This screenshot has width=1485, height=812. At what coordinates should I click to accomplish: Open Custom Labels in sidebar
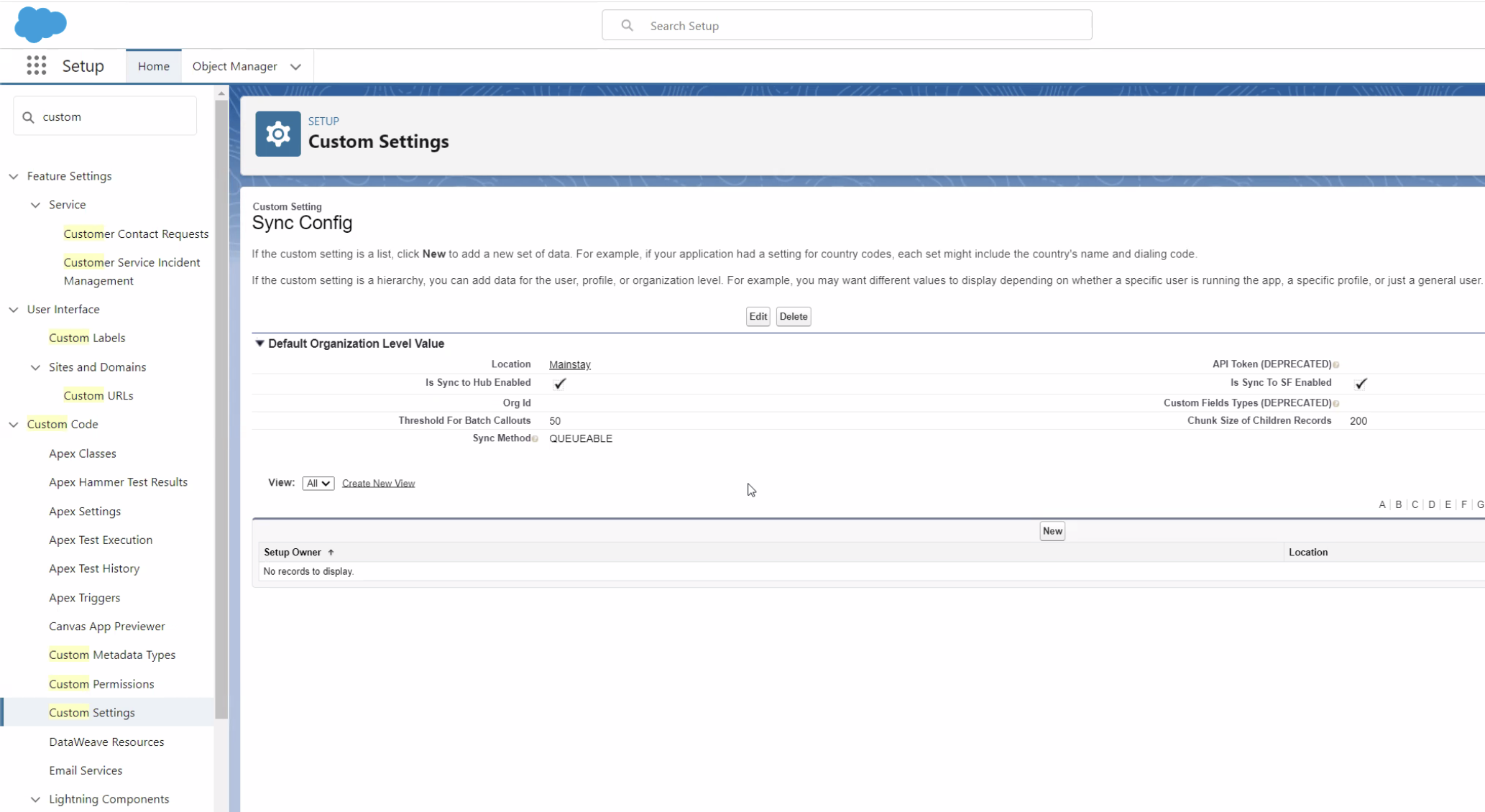point(87,338)
